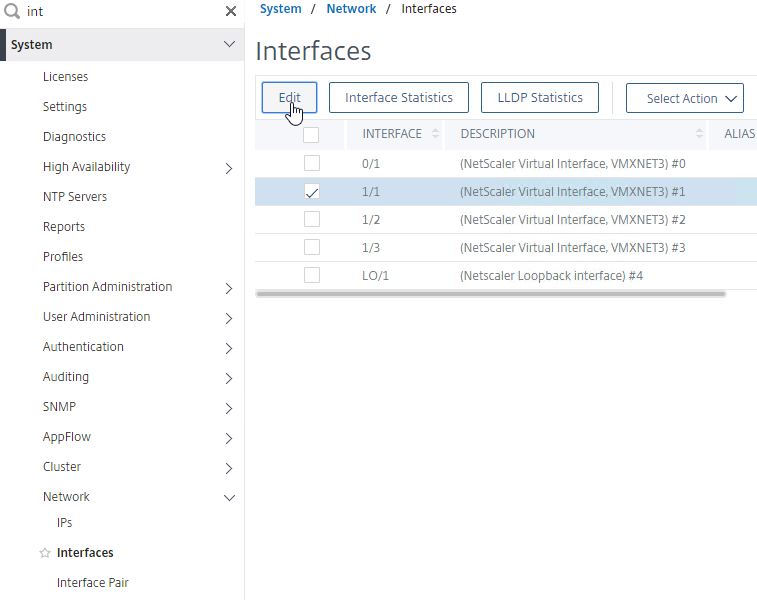Open the Select Action dropdown
Viewport: 757px width, 600px height.
pos(685,98)
